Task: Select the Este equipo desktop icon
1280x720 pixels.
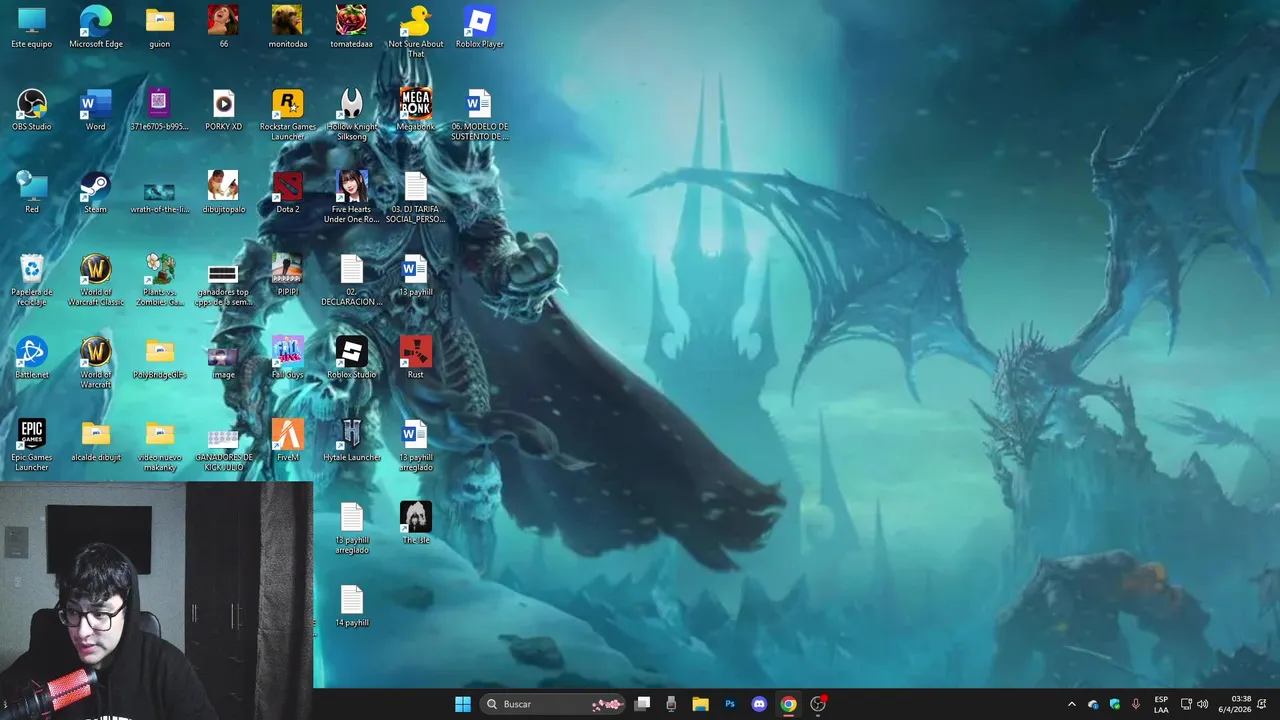Action: pyautogui.click(x=32, y=27)
